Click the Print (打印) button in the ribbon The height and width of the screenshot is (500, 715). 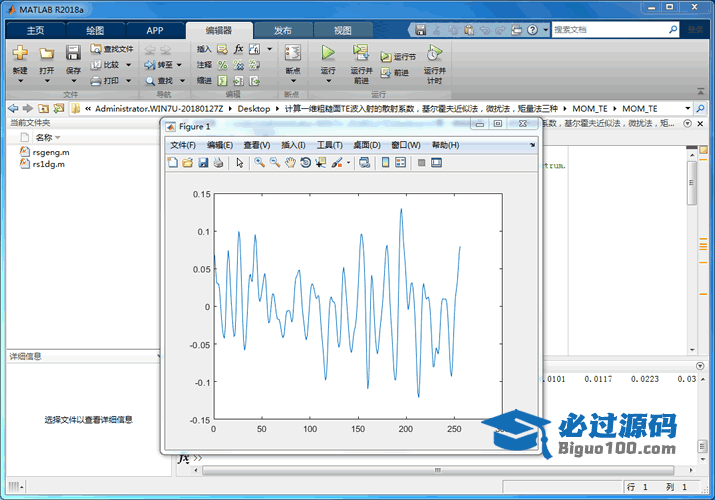click(x=105, y=81)
